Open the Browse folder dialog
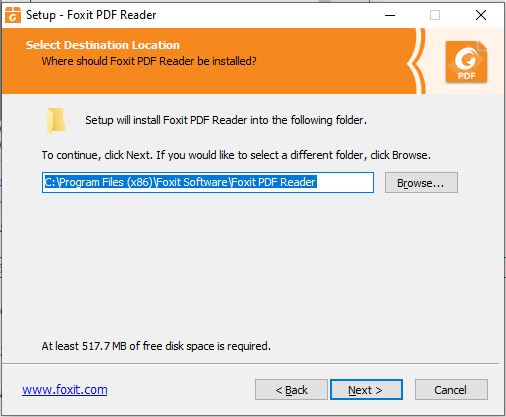Screen dimensions: 506x417 tap(421, 183)
